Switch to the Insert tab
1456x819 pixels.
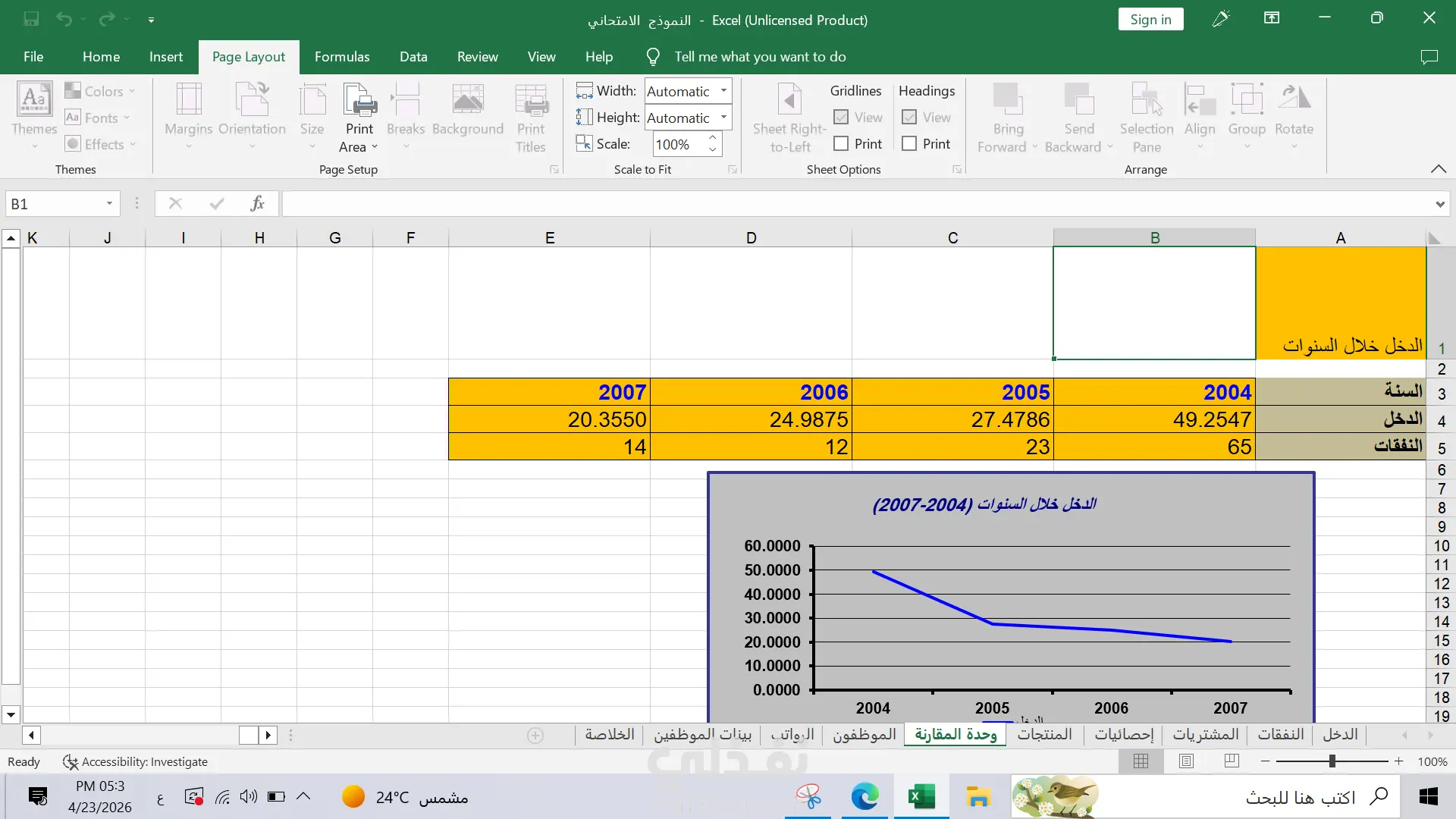166,57
